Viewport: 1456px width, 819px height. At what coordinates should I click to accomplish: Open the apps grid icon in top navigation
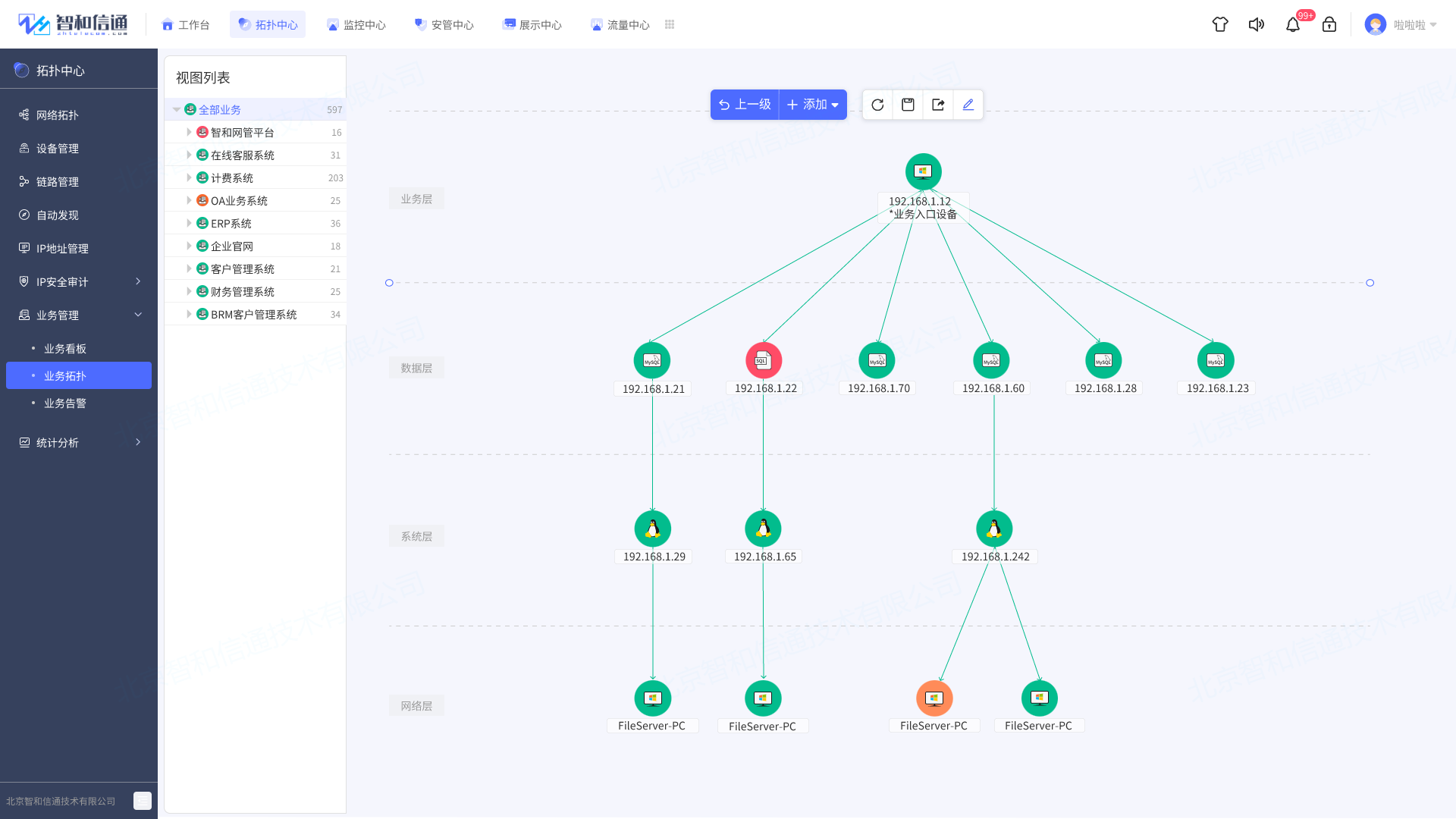(x=670, y=24)
